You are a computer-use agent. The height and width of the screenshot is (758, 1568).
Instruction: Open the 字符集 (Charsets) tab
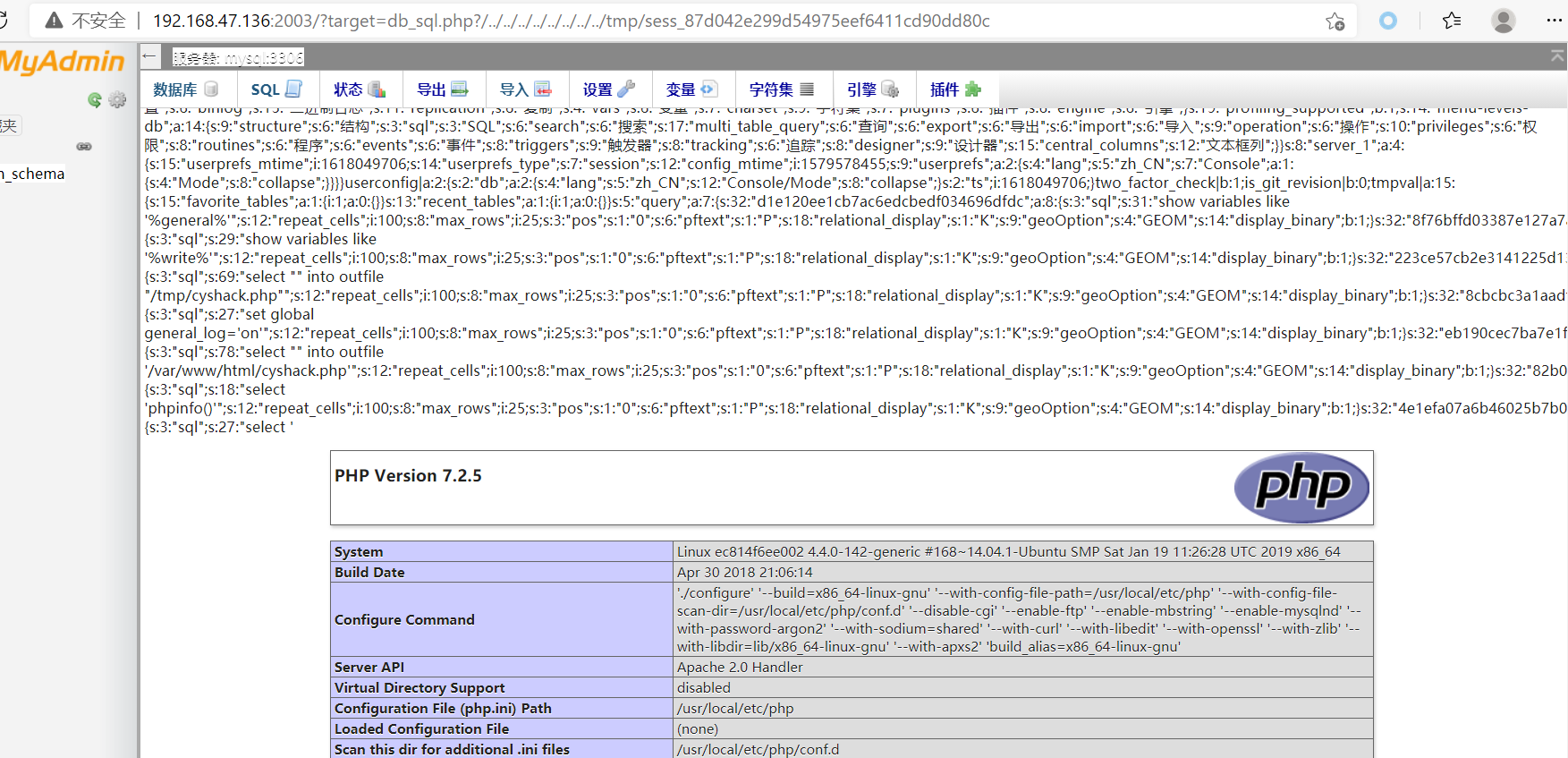click(x=784, y=89)
